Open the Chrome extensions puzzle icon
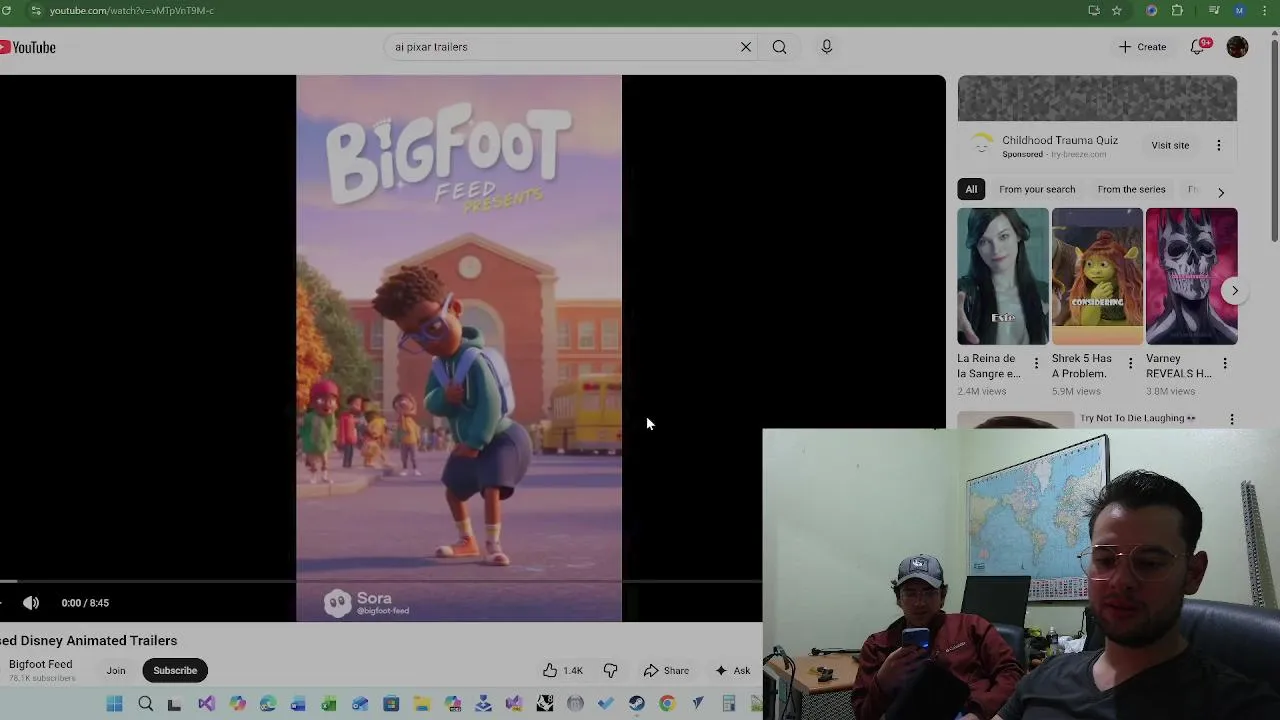Screen dimensions: 1280x720 pos(1178,10)
